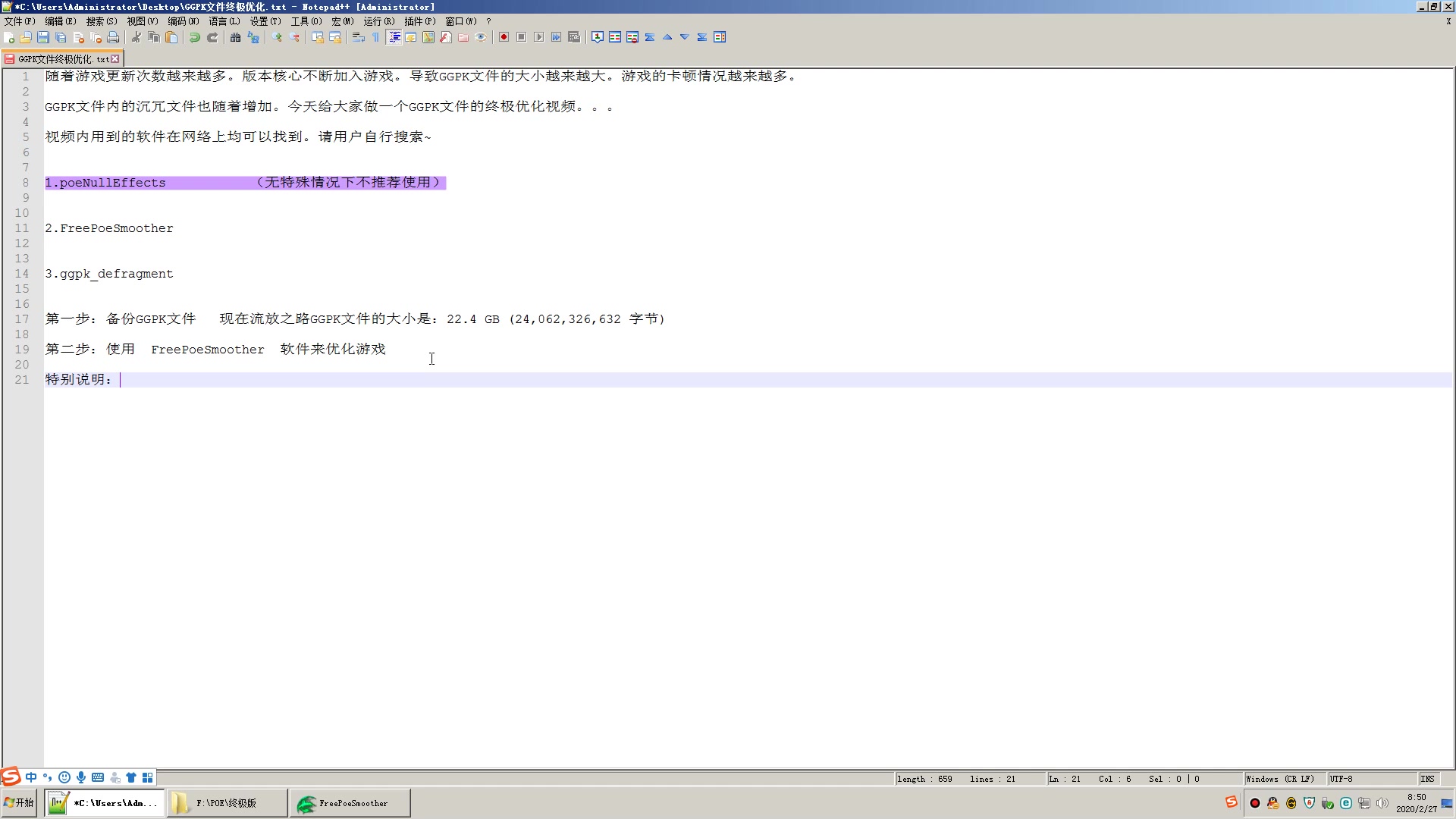Paste clipboard with the Paste icon

tap(171, 37)
